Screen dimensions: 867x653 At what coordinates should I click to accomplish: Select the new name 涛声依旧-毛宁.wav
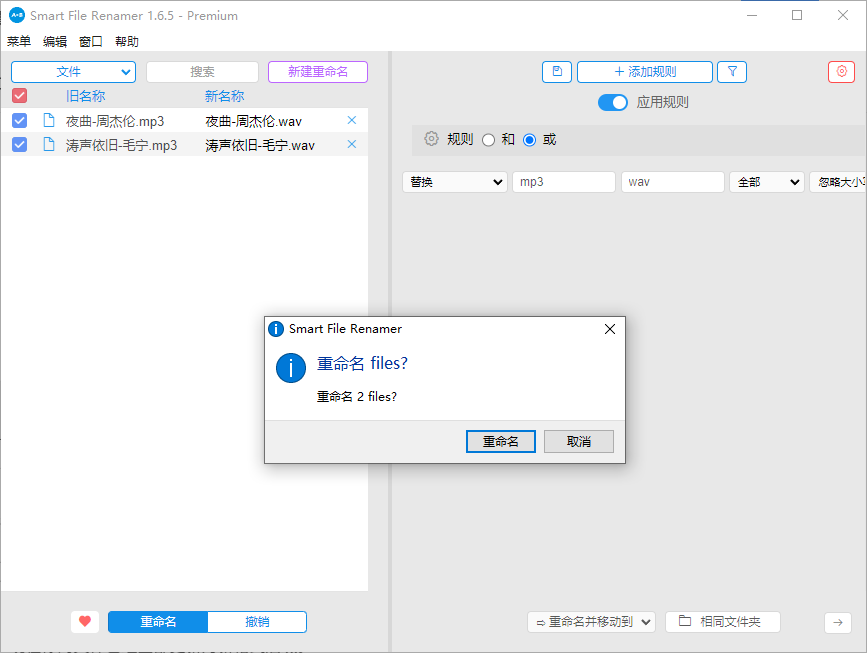click(260, 145)
